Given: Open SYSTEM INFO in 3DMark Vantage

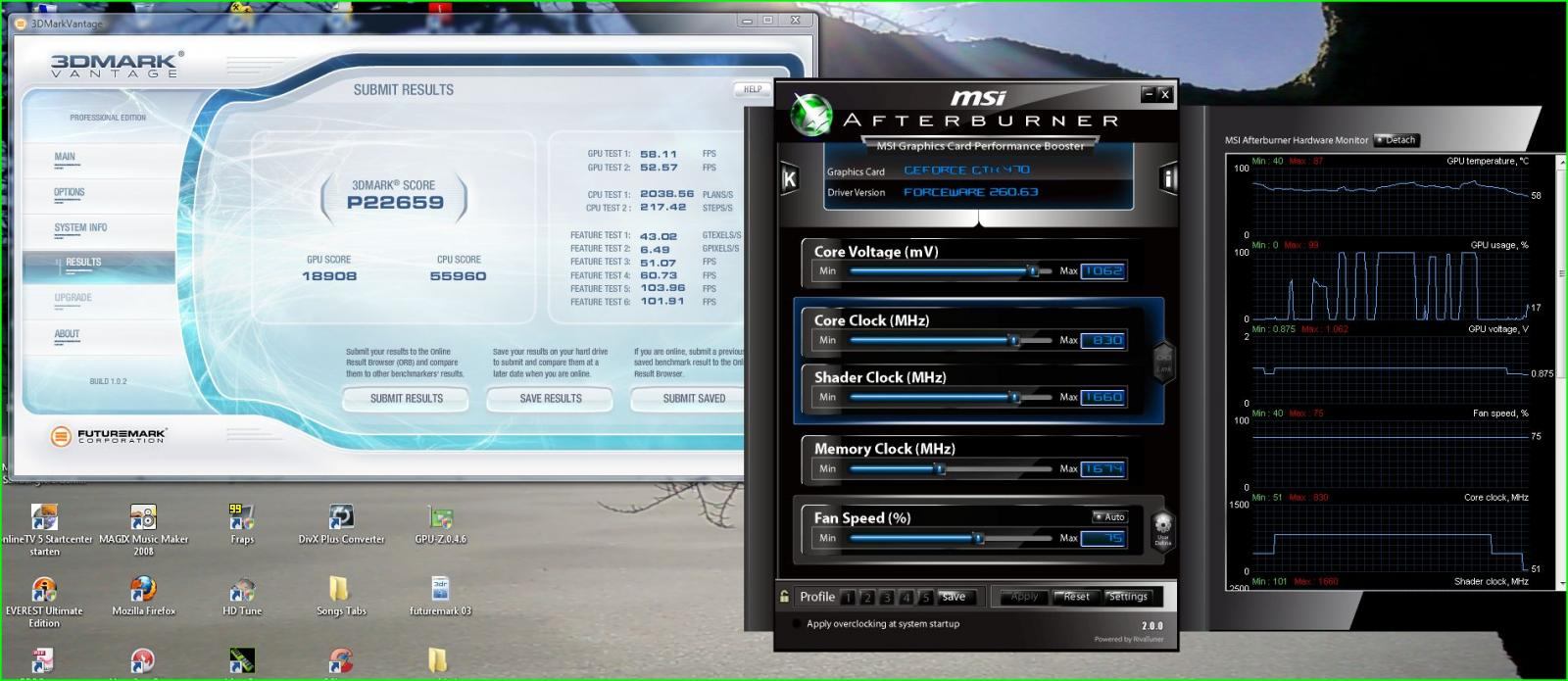Looking at the screenshot, I should coord(80,227).
